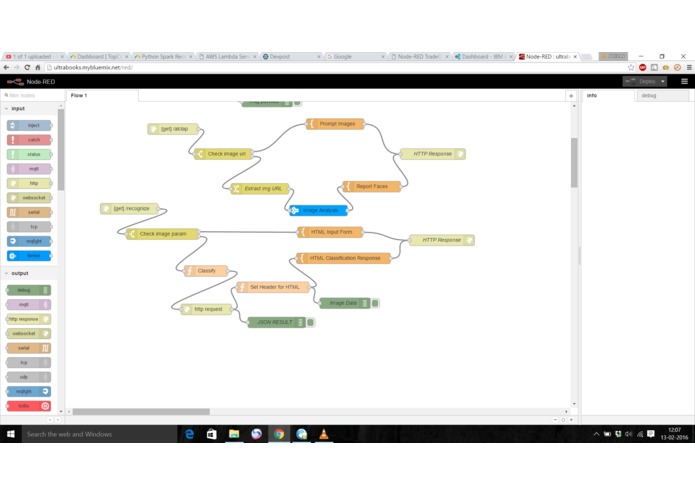Open VLC media player from taskbar
This screenshot has width=695, height=494.
click(324, 434)
